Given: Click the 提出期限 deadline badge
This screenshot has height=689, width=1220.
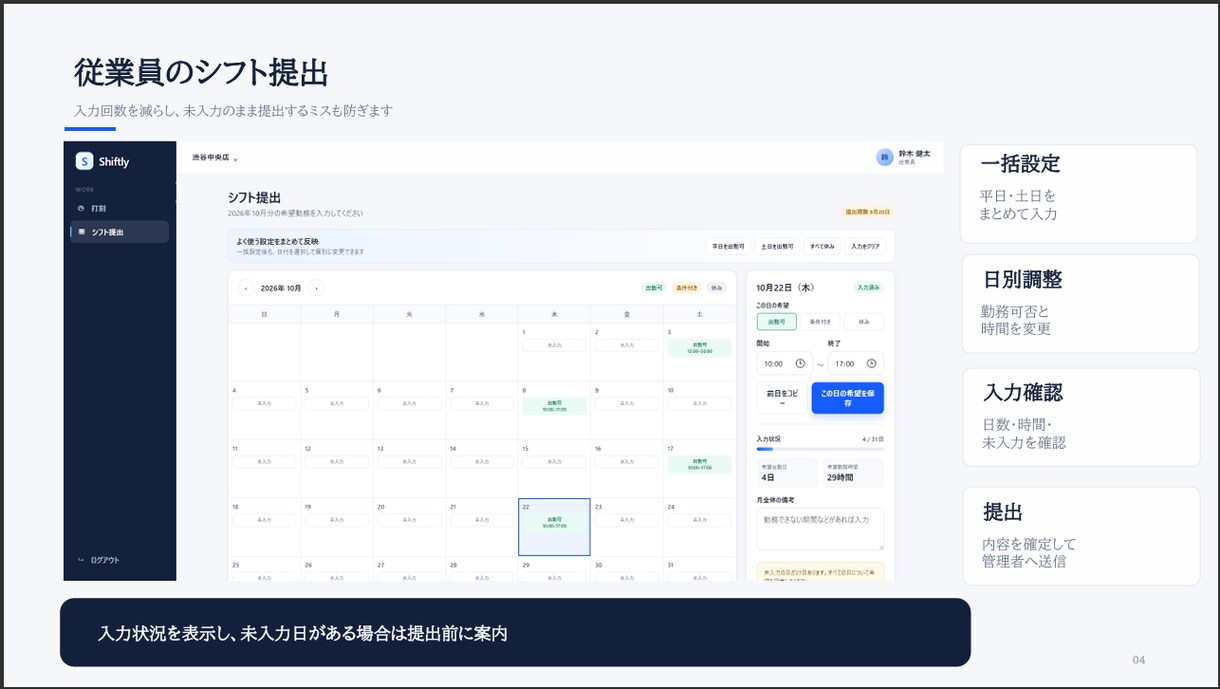Looking at the screenshot, I should tap(867, 212).
